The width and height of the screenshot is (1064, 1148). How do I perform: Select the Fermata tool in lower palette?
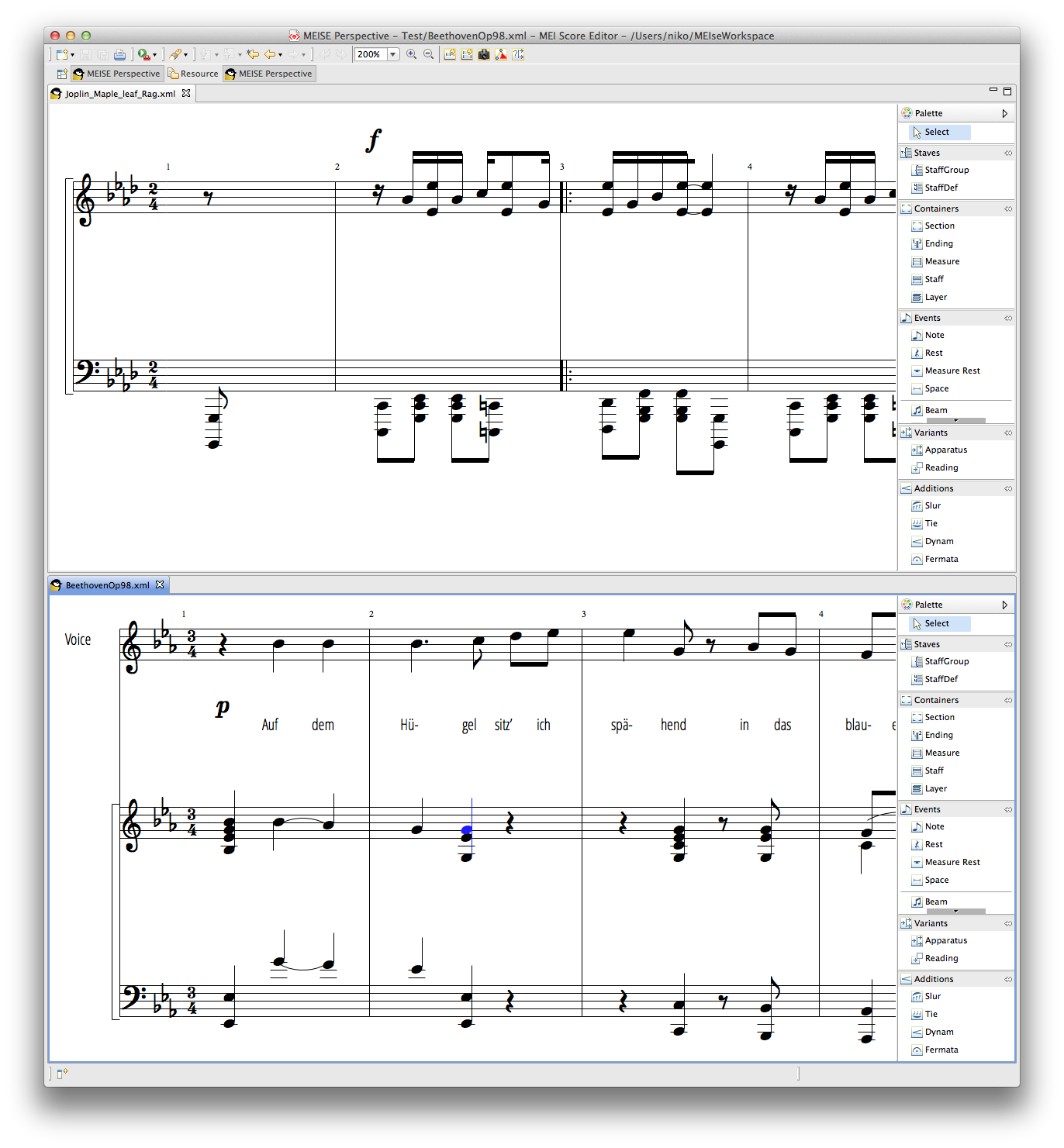click(941, 1050)
